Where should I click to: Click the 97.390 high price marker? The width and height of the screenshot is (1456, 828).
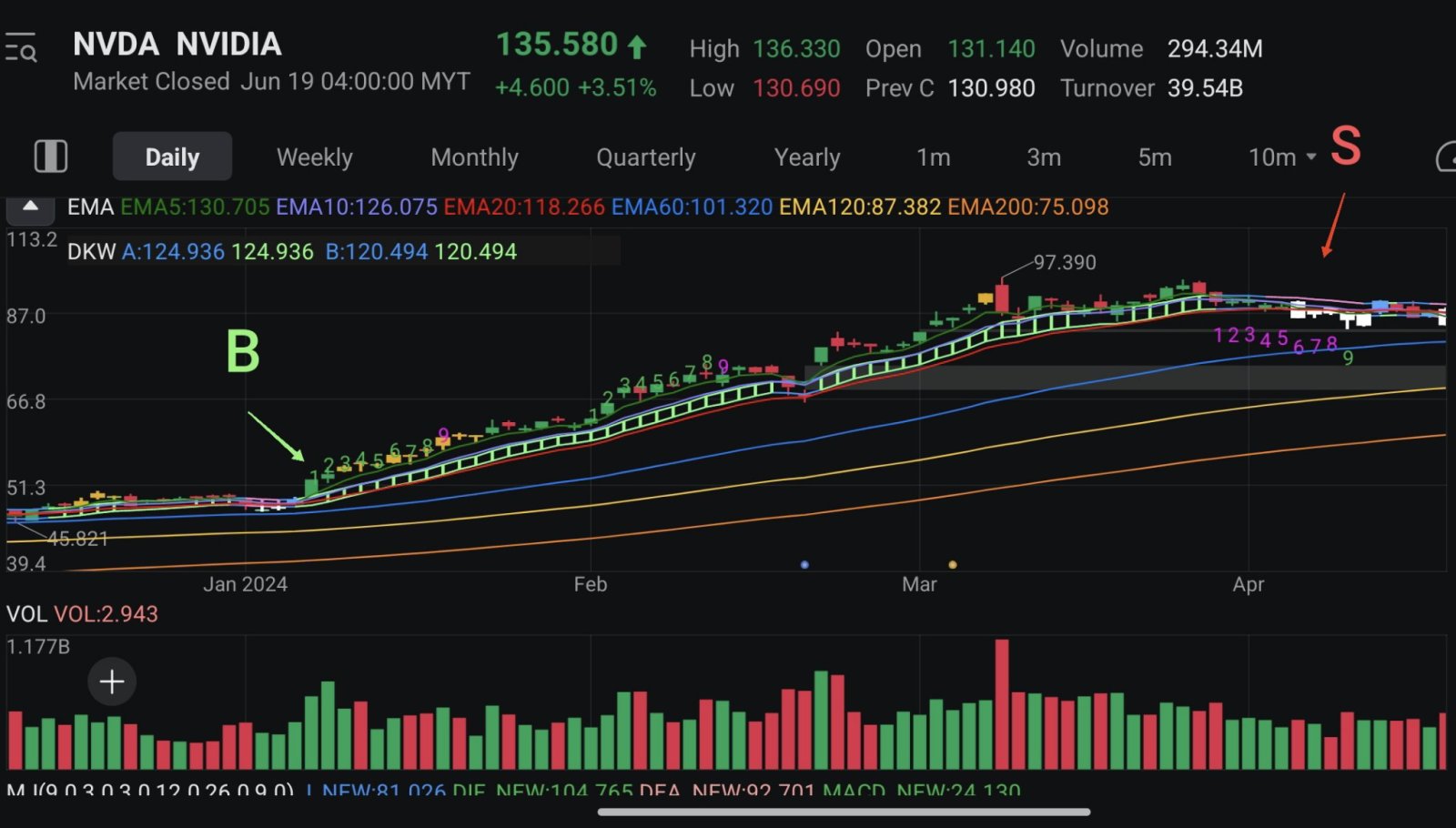tap(1065, 262)
